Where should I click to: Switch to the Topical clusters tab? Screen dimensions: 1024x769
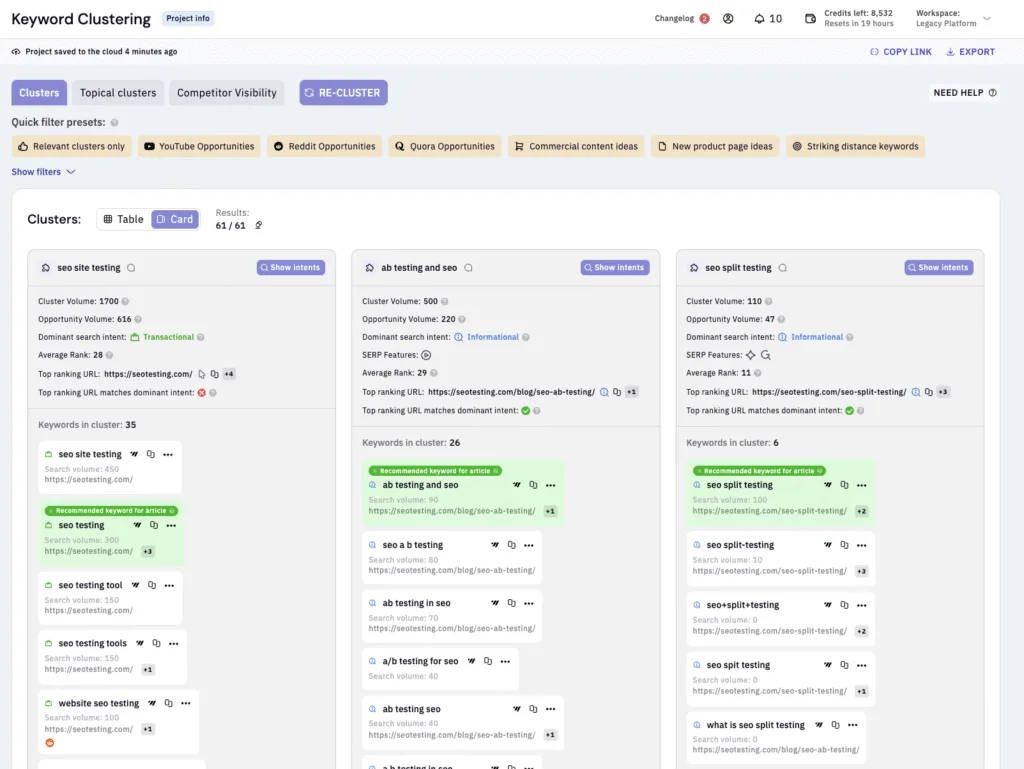(x=117, y=92)
